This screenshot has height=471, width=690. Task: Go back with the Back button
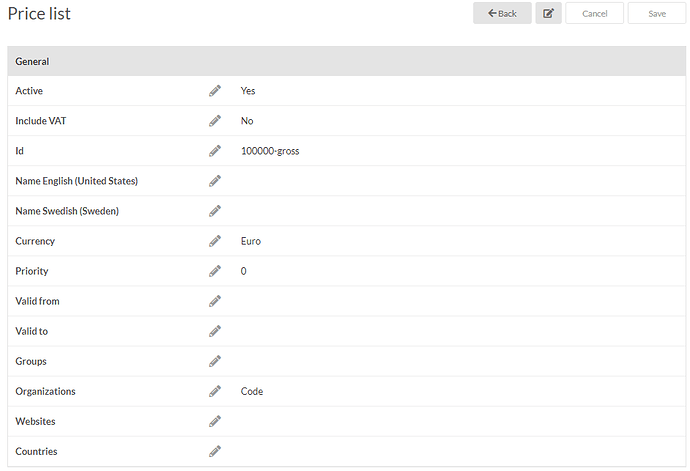tap(502, 13)
